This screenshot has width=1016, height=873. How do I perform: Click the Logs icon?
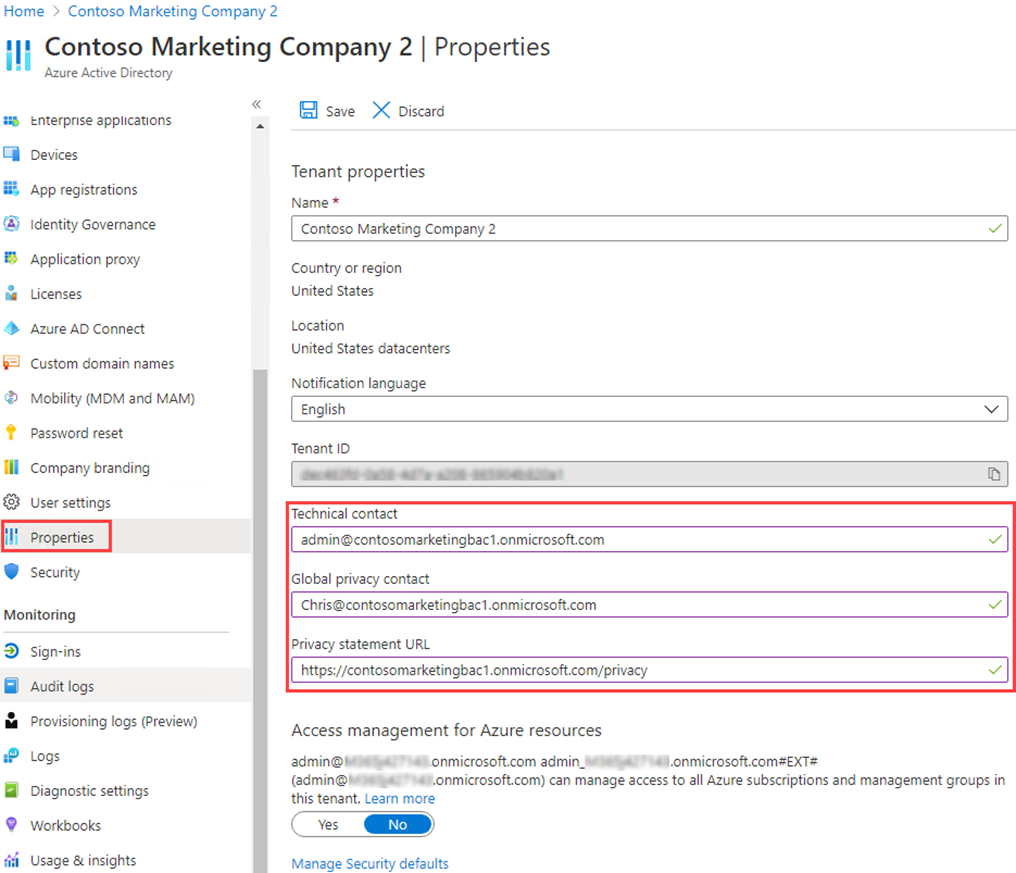pos(11,756)
